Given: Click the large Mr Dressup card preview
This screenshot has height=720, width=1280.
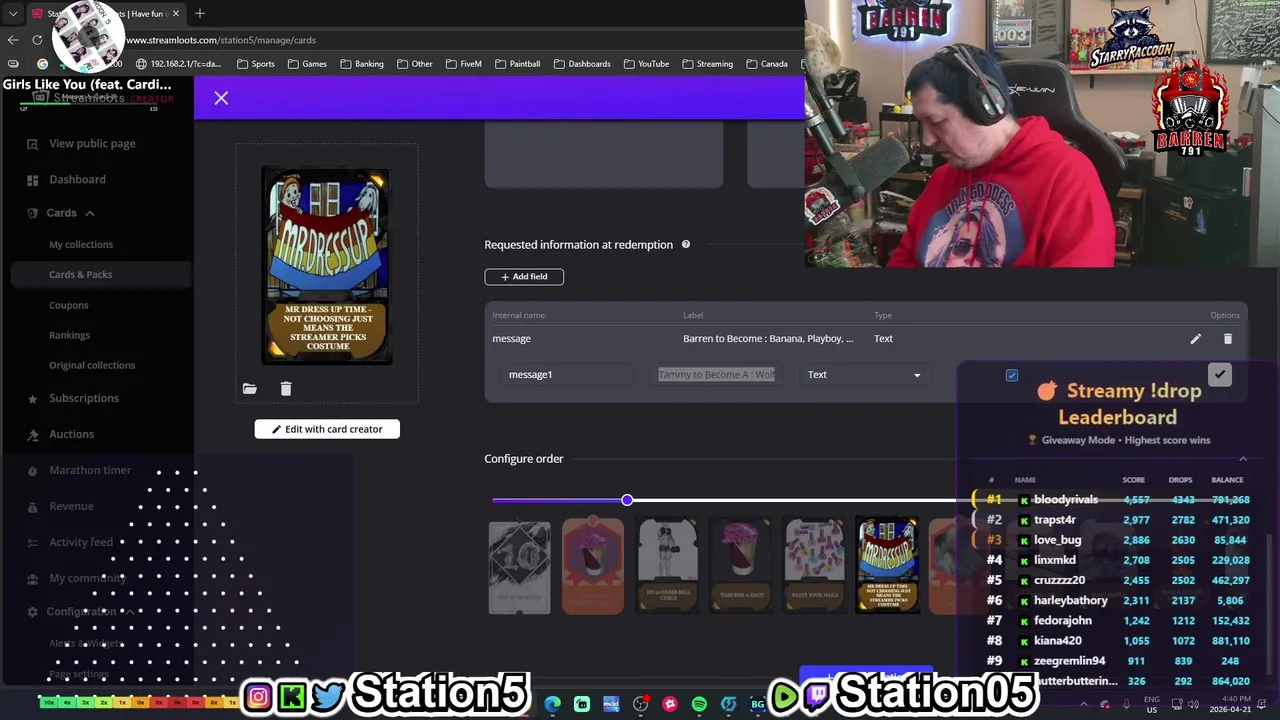Looking at the screenshot, I should point(327,265).
